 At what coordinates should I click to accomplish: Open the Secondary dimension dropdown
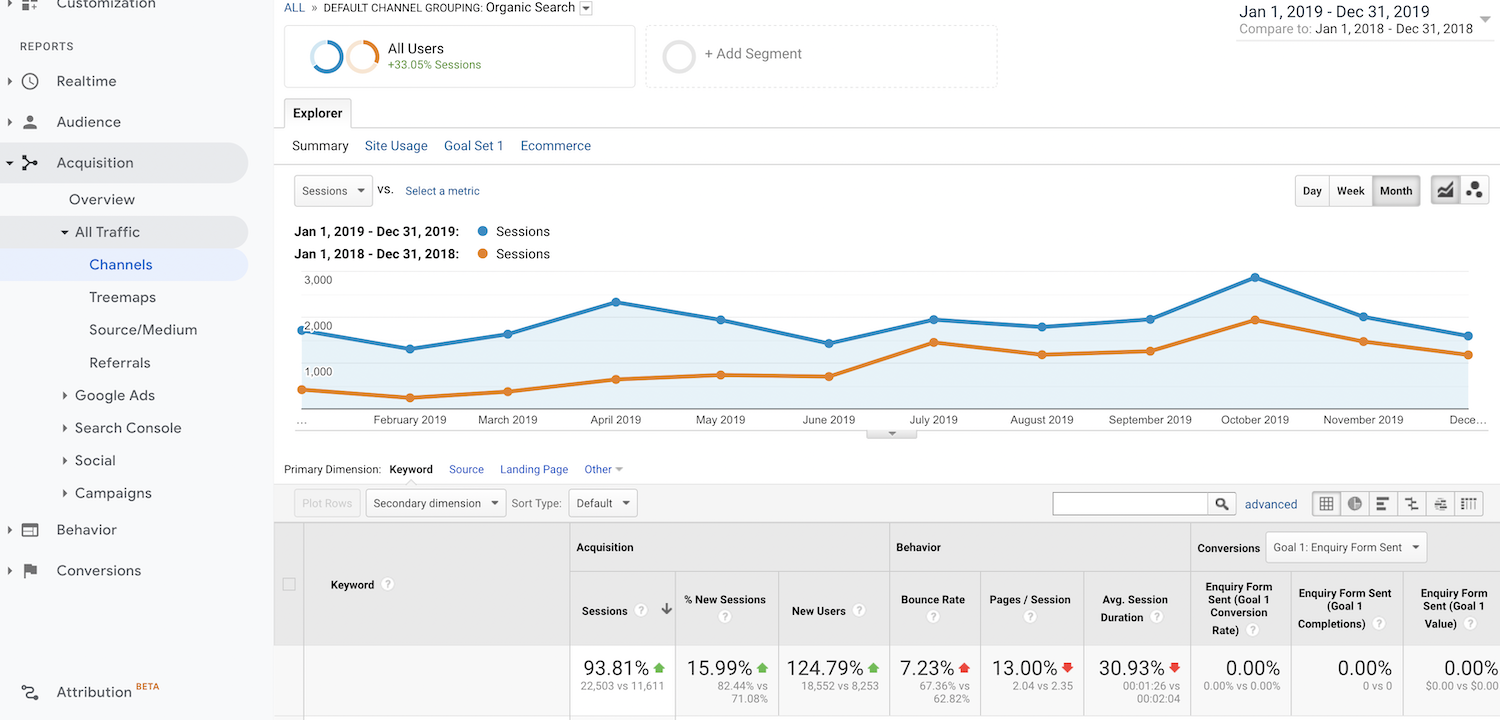(x=436, y=503)
